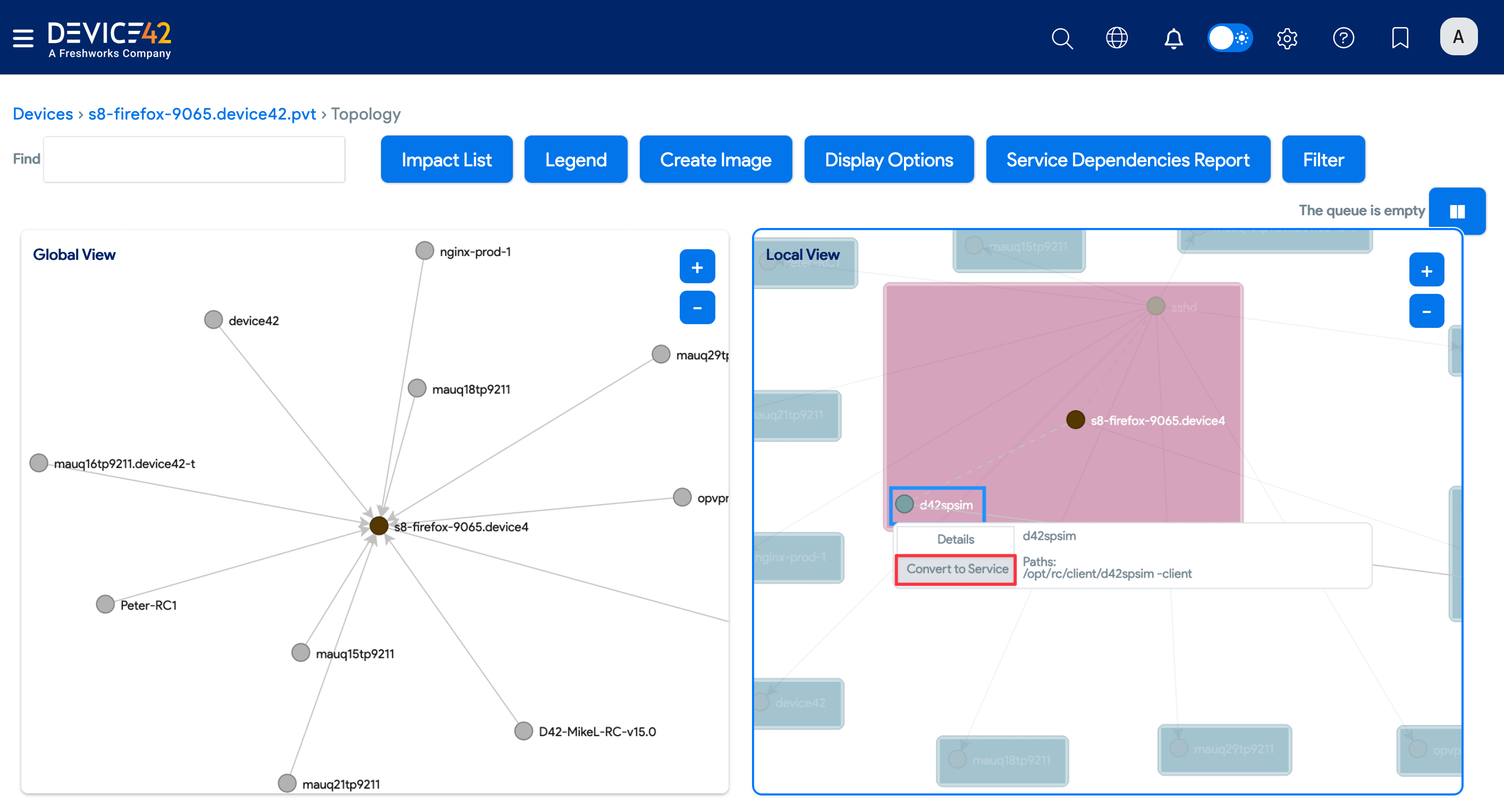
Task: Open the help question mark icon
Action: coord(1343,39)
